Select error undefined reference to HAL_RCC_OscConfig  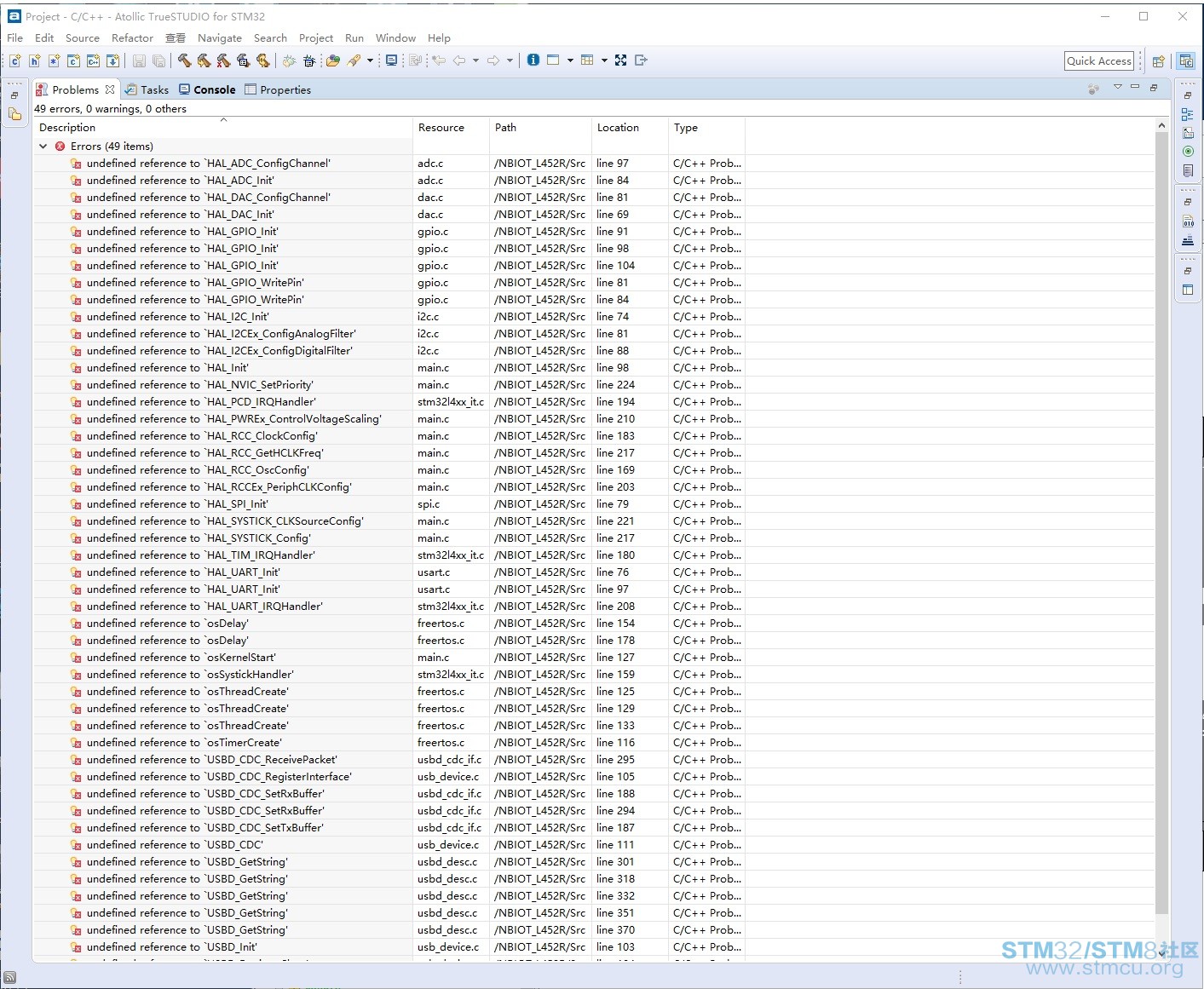click(x=594, y=470)
